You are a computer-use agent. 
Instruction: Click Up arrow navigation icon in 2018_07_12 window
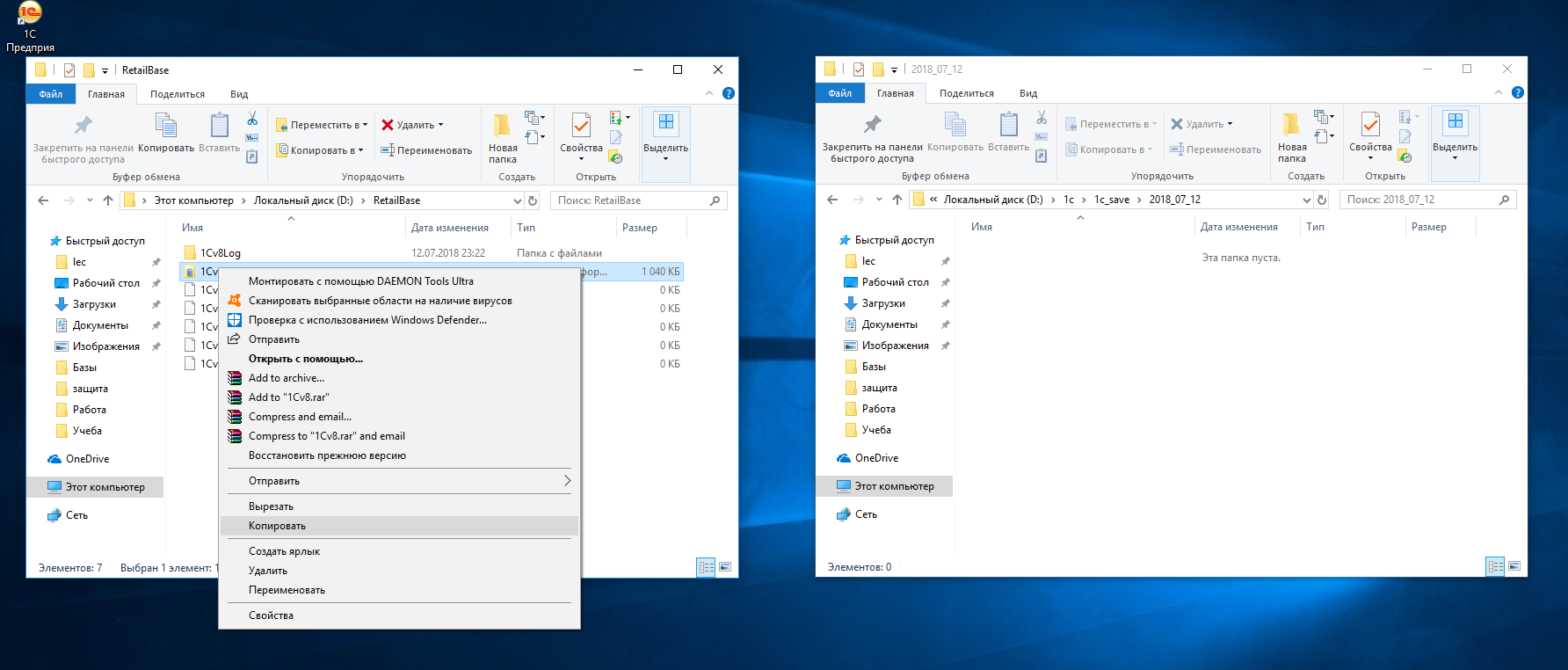(x=897, y=200)
